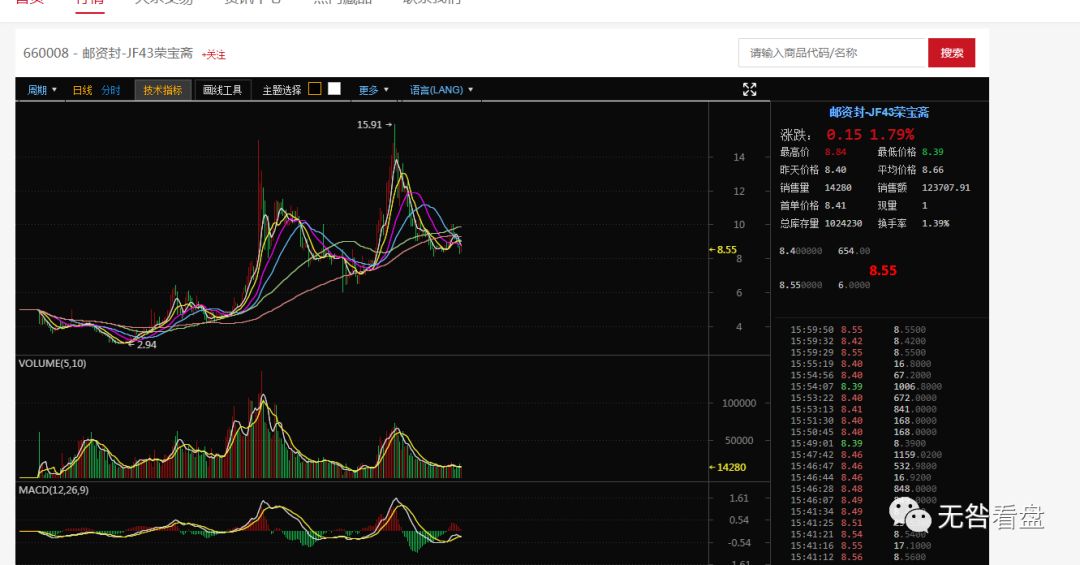
Task: Select the 15:49:01 trade row
Action: (858, 444)
